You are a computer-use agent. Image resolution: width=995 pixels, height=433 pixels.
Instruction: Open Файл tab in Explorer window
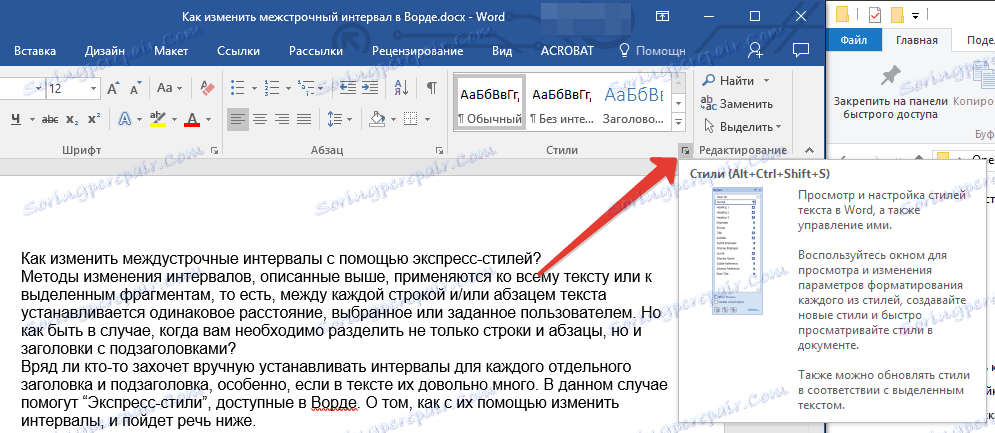pyautogui.click(x=853, y=41)
